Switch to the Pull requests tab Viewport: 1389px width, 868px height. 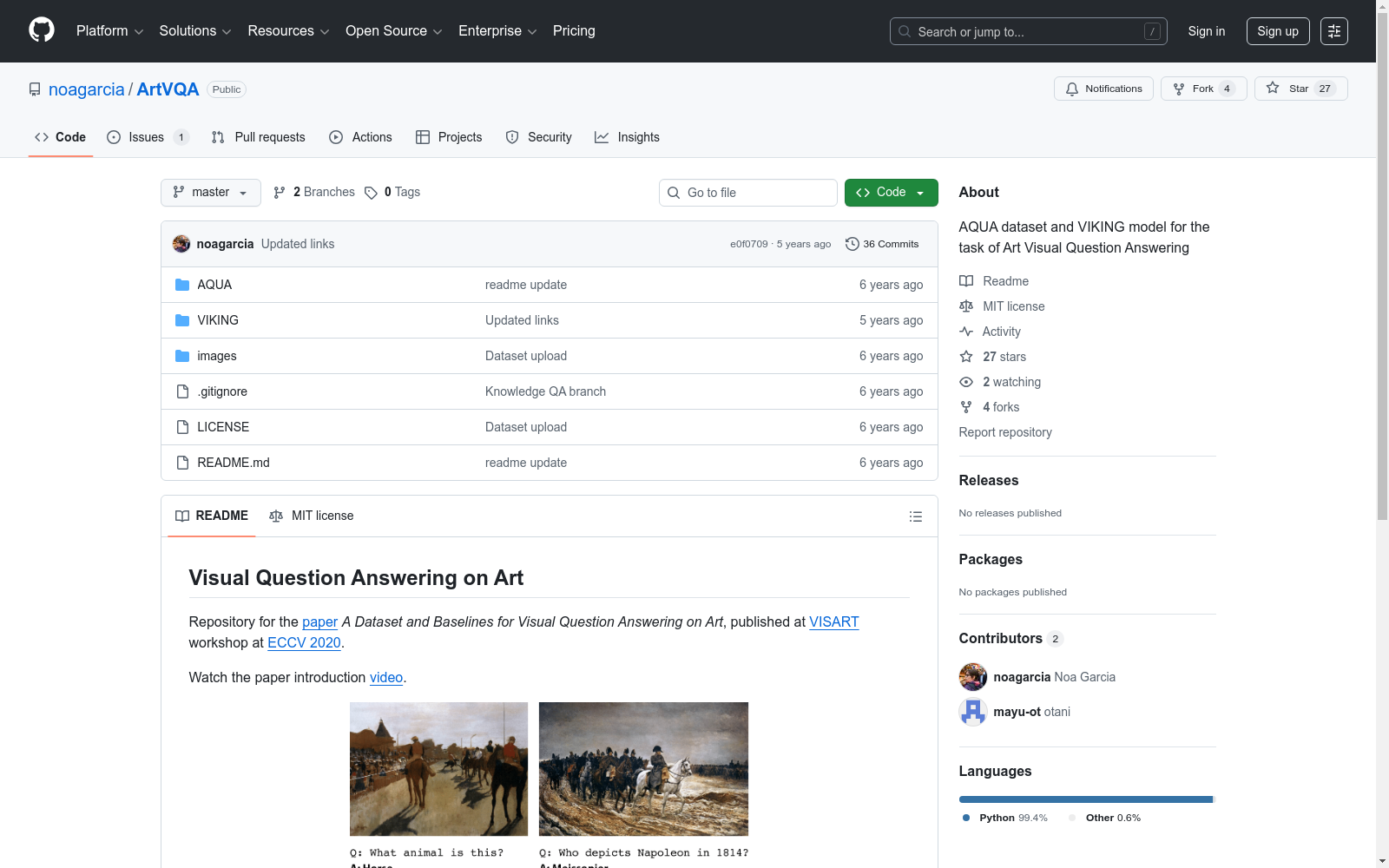pyautogui.click(x=259, y=137)
